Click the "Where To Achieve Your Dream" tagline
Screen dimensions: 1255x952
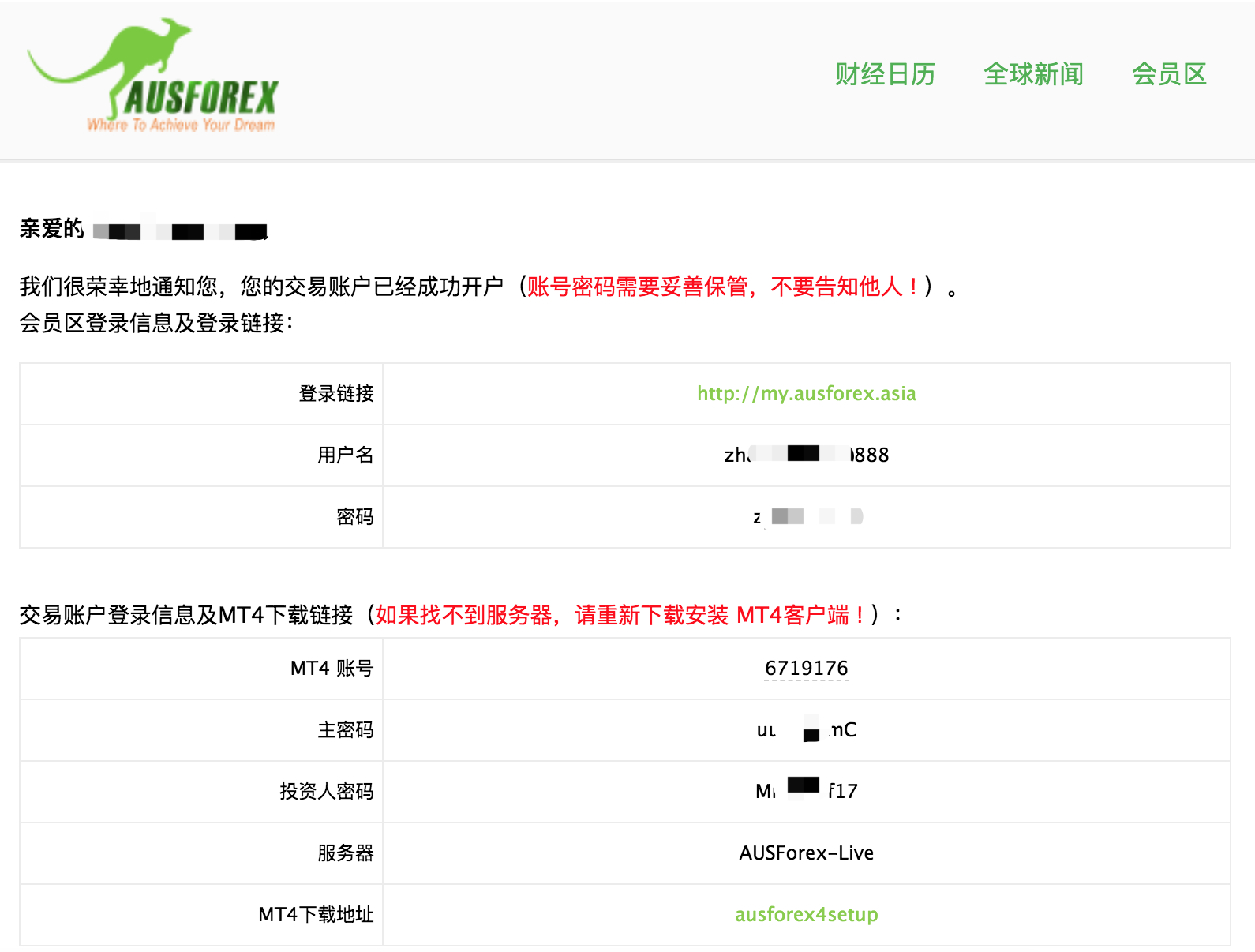(181, 125)
